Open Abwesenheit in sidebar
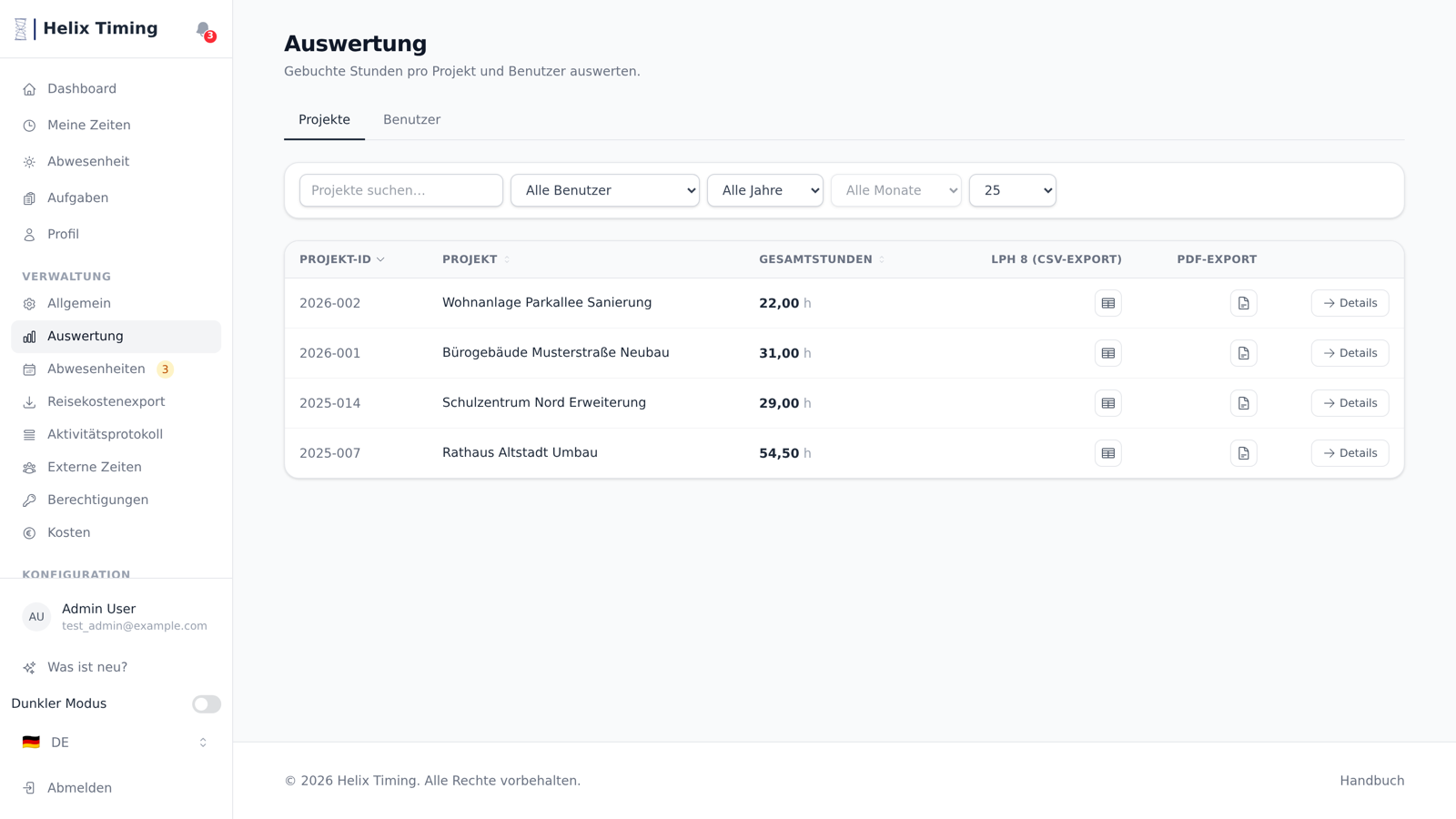The width and height of the screenshot is (1456, 819). 116,162
